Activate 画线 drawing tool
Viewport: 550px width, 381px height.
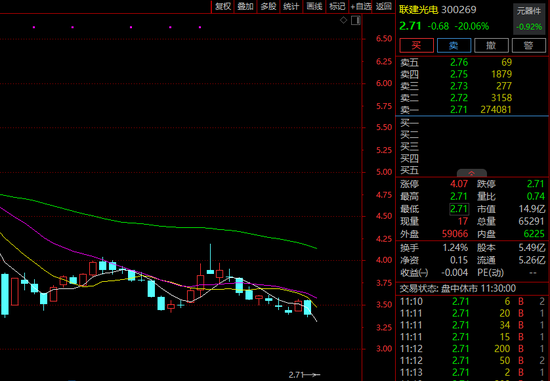coord(314,6)
